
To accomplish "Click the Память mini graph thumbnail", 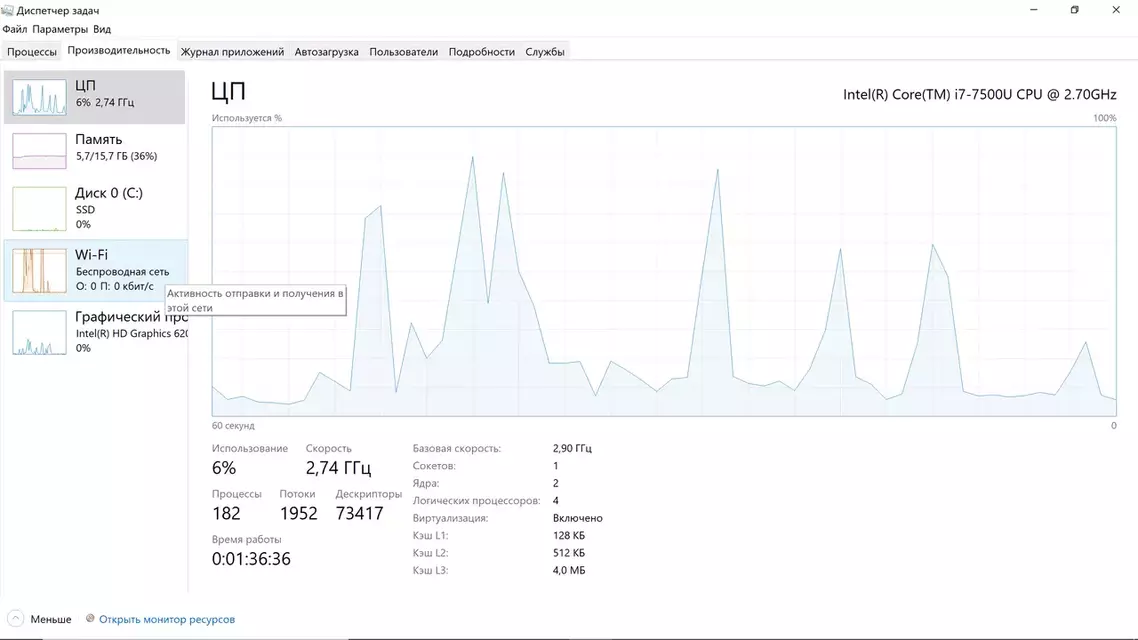I will tap(39, 151).
